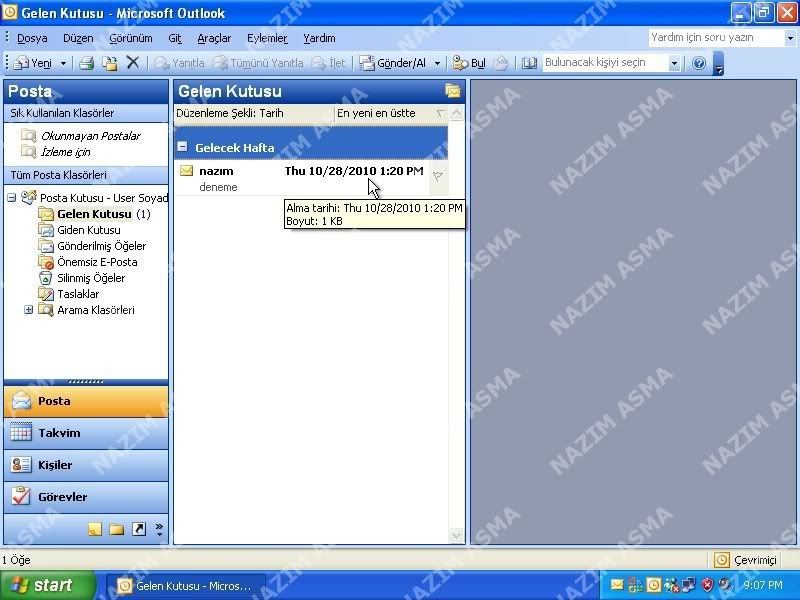
Task: Click the message list scroll up arrow
Action: pos(457,113)
